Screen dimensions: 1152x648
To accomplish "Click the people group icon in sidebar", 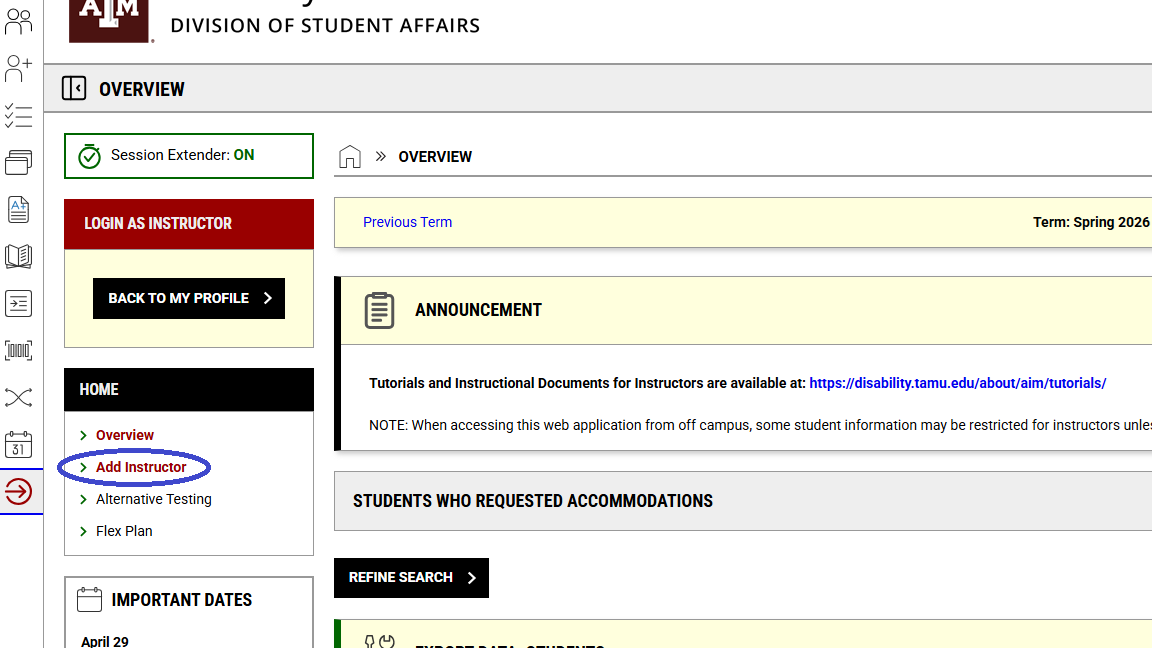I will coord(19,21).
